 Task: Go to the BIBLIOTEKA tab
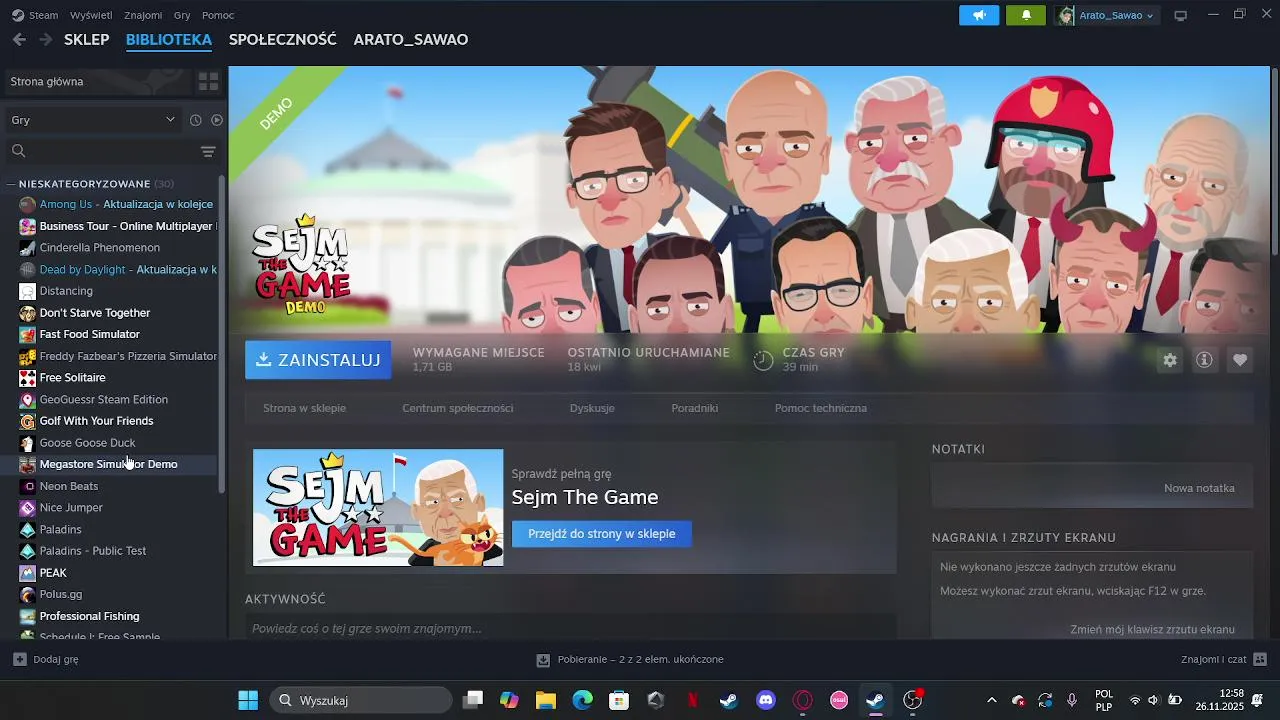(x=169, y=40)
